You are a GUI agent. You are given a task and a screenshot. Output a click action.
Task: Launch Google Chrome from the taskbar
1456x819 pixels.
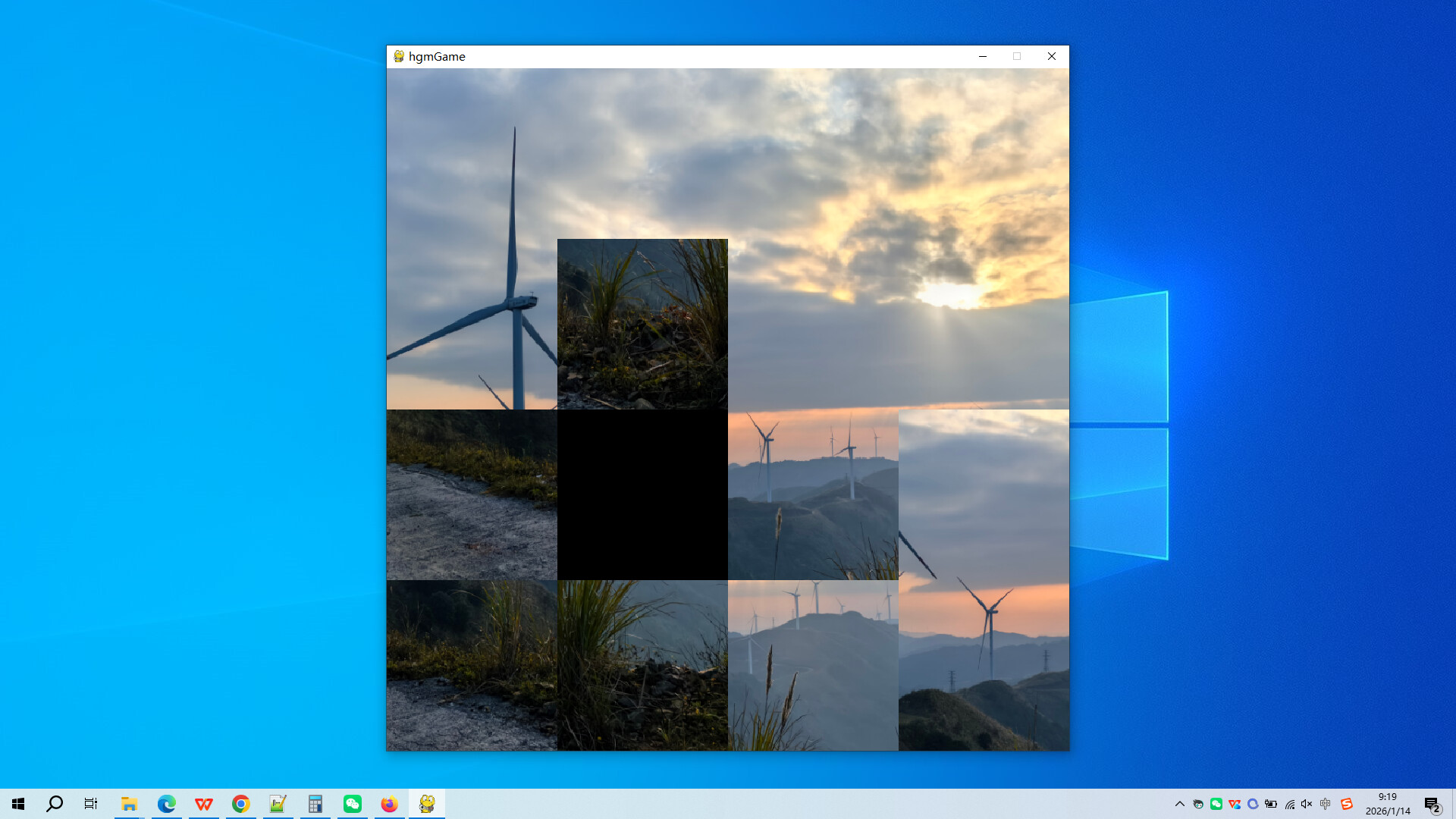click(x=240, y=804)
